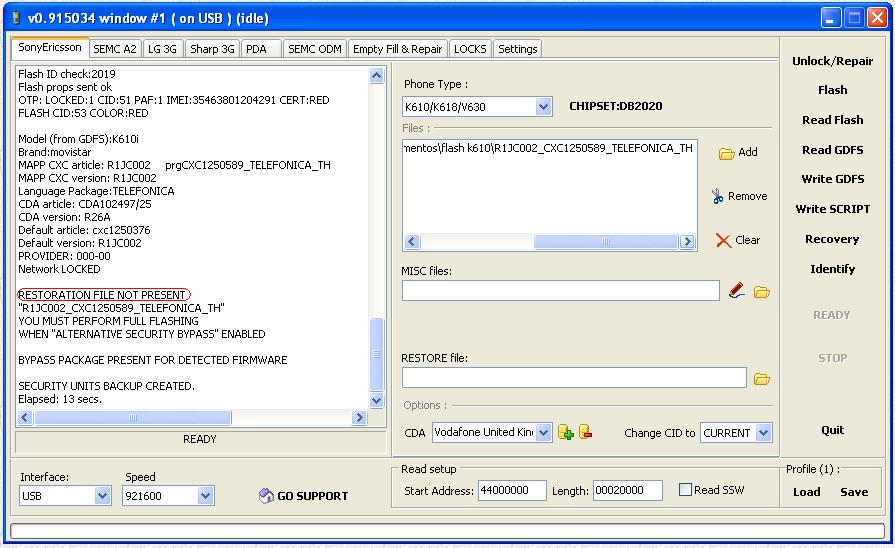
Task: Click the "Brand:movistar" log line
Action: [55, 152]
